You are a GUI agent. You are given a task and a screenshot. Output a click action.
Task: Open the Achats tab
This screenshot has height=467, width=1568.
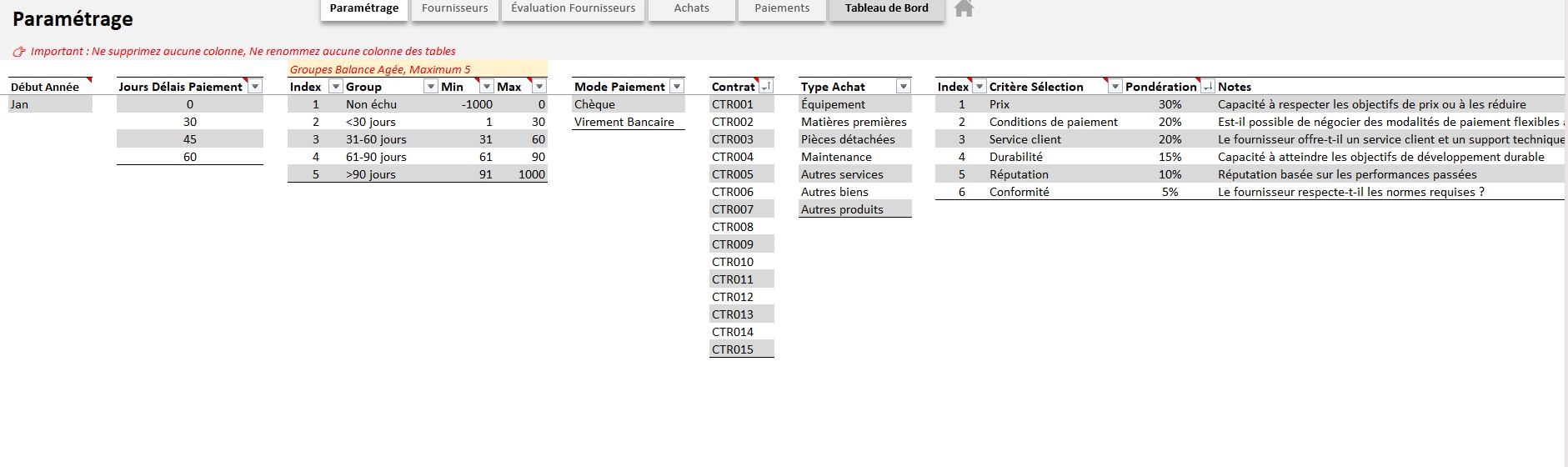pyautogui.click(x=691, y=8)
